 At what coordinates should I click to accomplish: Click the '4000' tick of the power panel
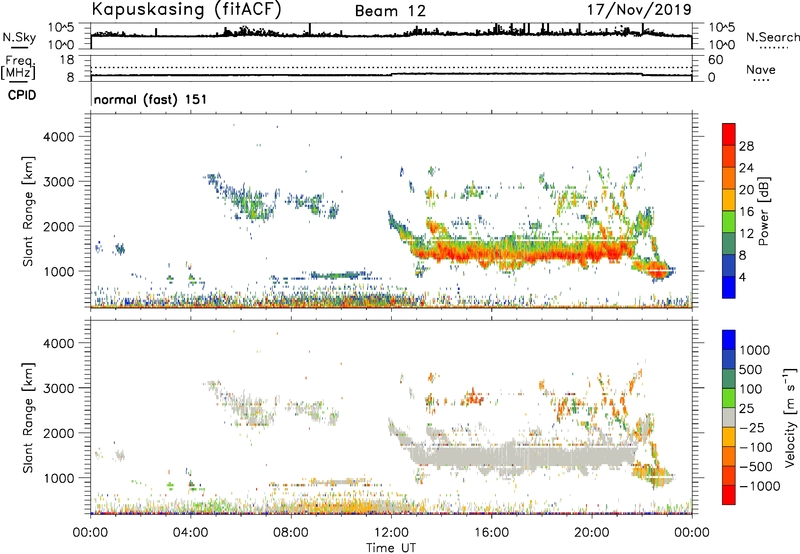(x=59, y=137)
